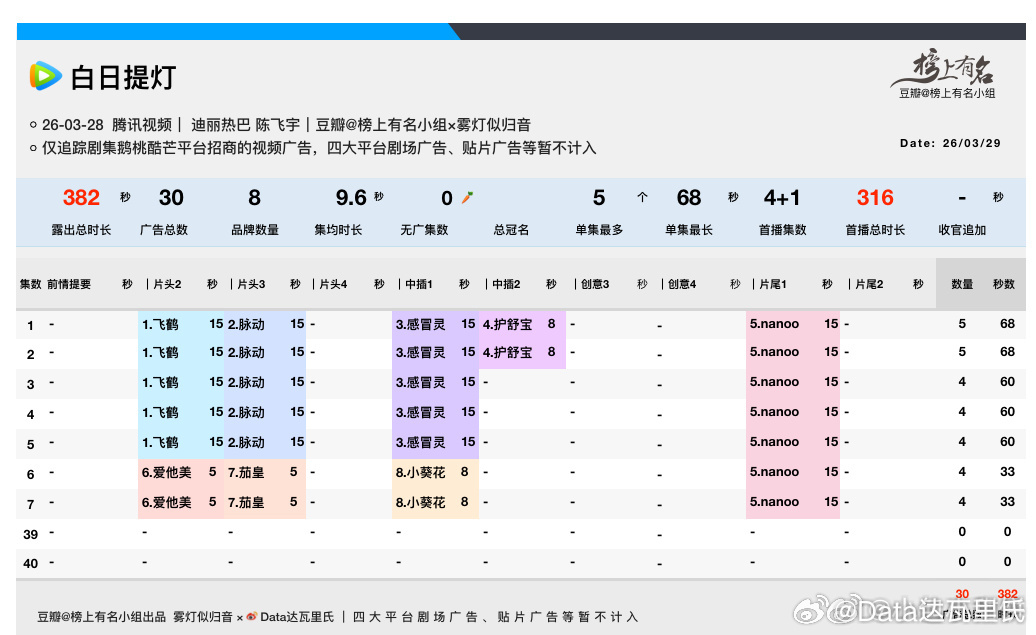Click 7.茄皇 in episode 6 row
The image size is (1036, 635).
pyautogui.click(x=246, y=472)
